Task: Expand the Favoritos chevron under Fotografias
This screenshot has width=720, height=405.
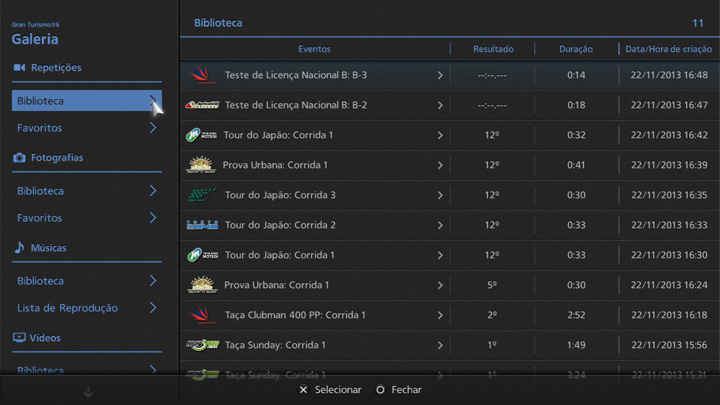Action: coord(152,218)
